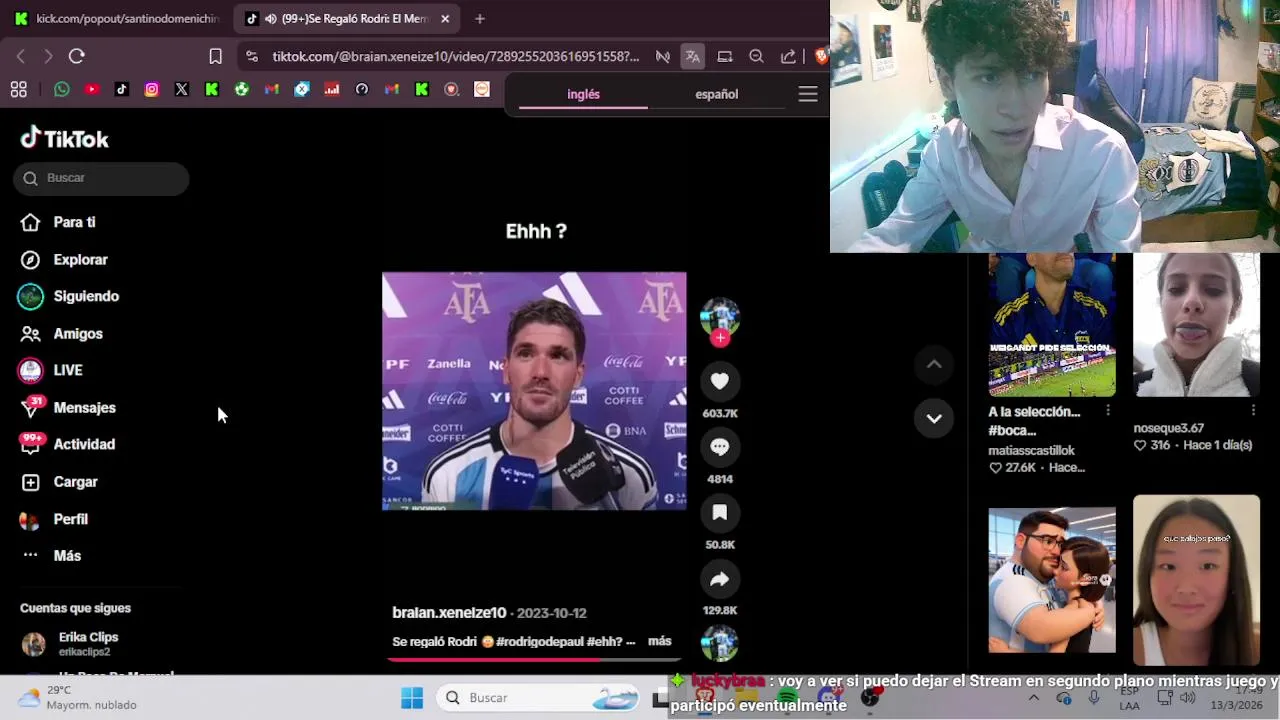The width and height of the screenshot is (1280, 720).
Task: Open YouTube bookmark icon
Action: [92, 89]
